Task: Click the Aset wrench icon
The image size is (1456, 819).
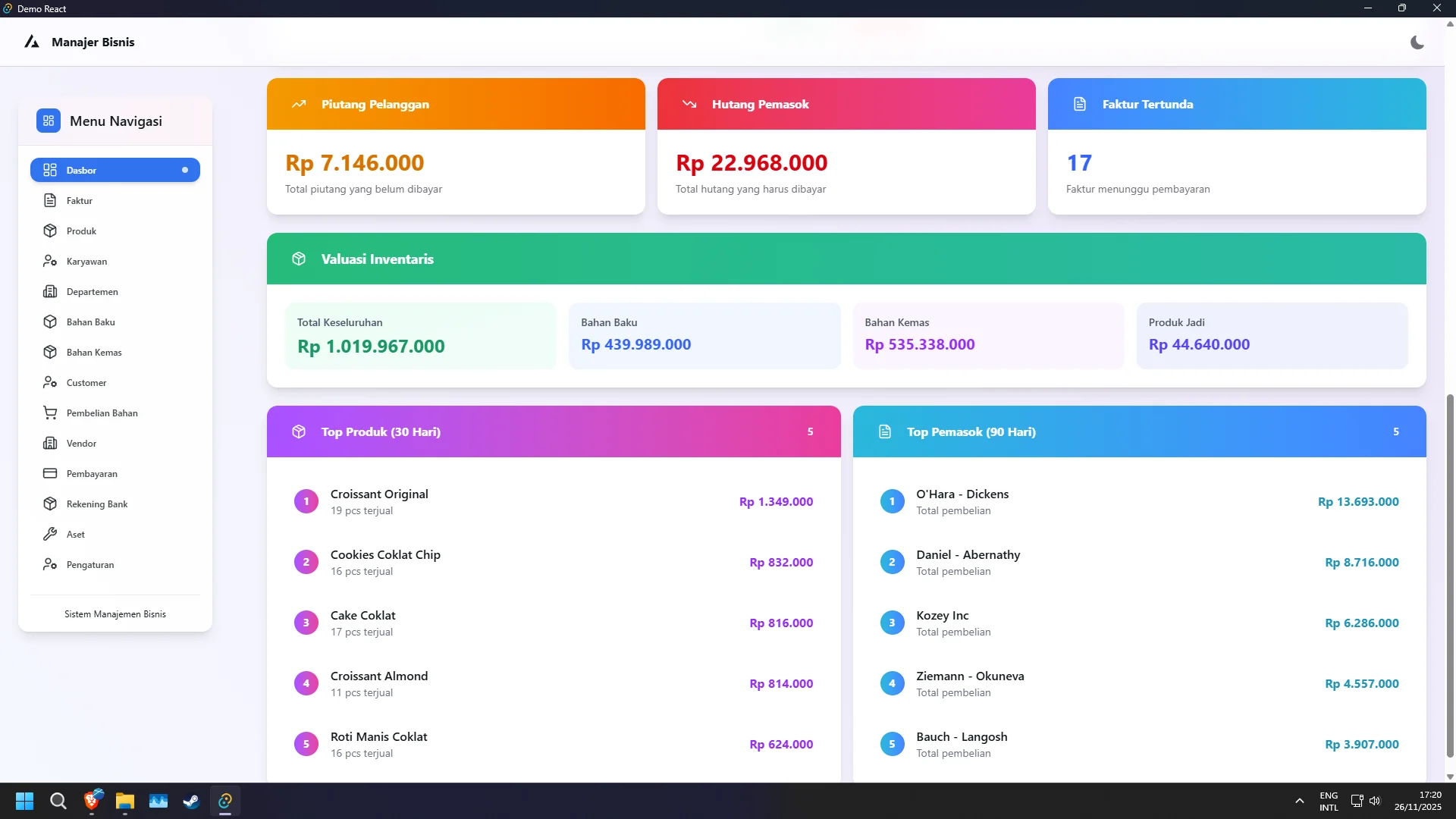Action: pyautogui.click(x=50, y=534)
